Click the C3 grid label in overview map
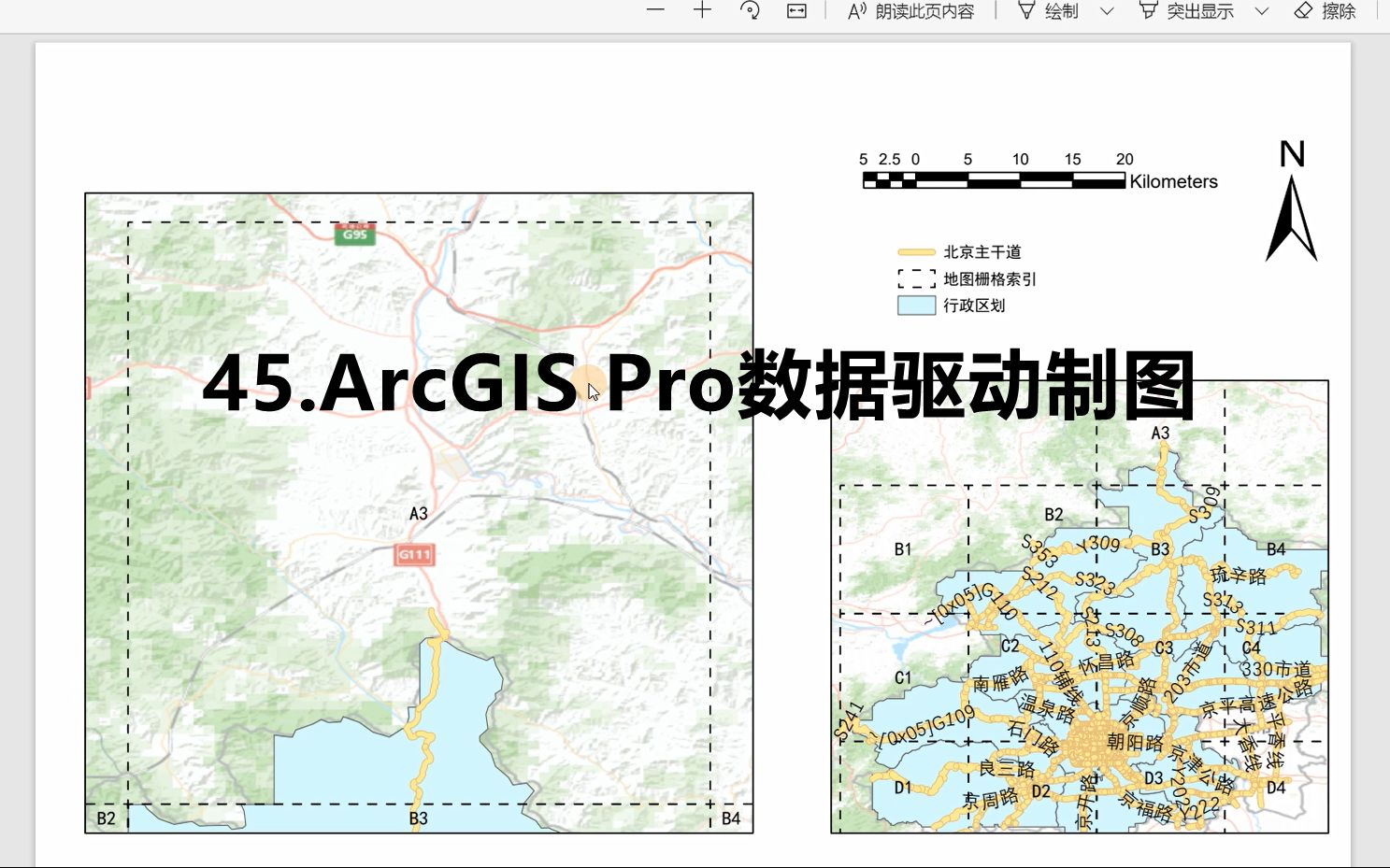The image size is (1390, 868). (x=1164, y=647)
